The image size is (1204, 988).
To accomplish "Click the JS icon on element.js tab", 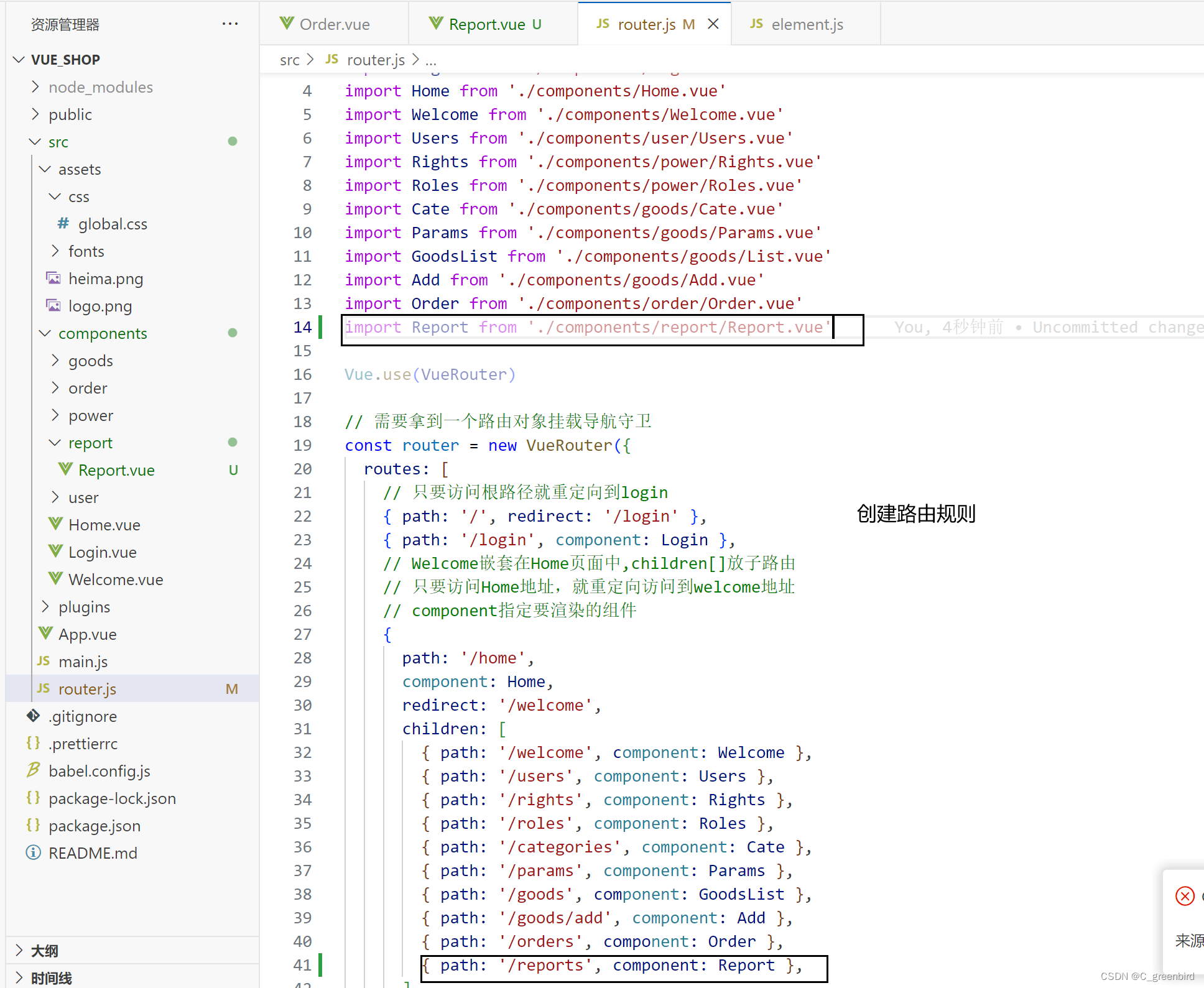I will [756, 24].
